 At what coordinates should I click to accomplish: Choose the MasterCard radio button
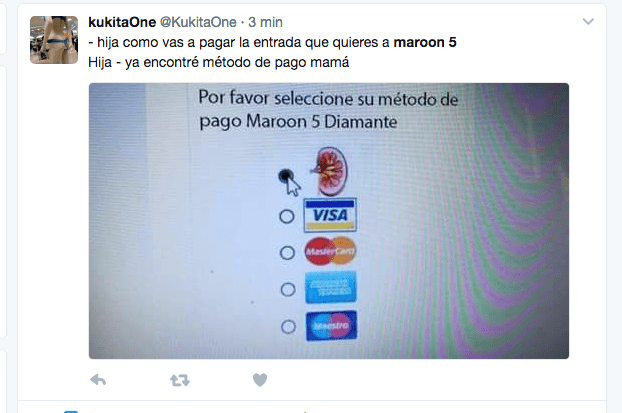[287, 253]
